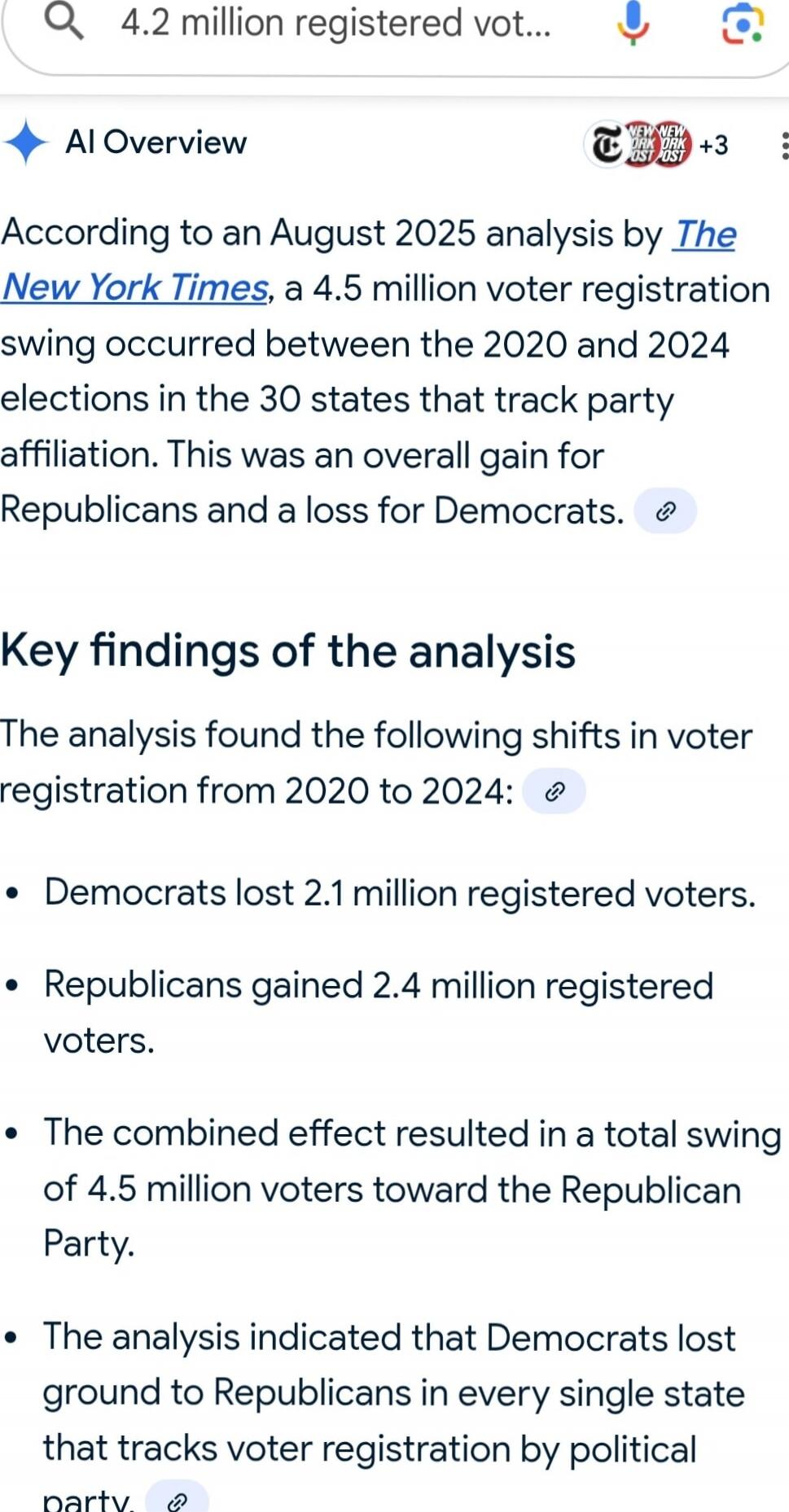The width and height of the screenshot is (789, 1512).
Task: Click the 'AI Overview' heading label
Action: coord(156,142)
